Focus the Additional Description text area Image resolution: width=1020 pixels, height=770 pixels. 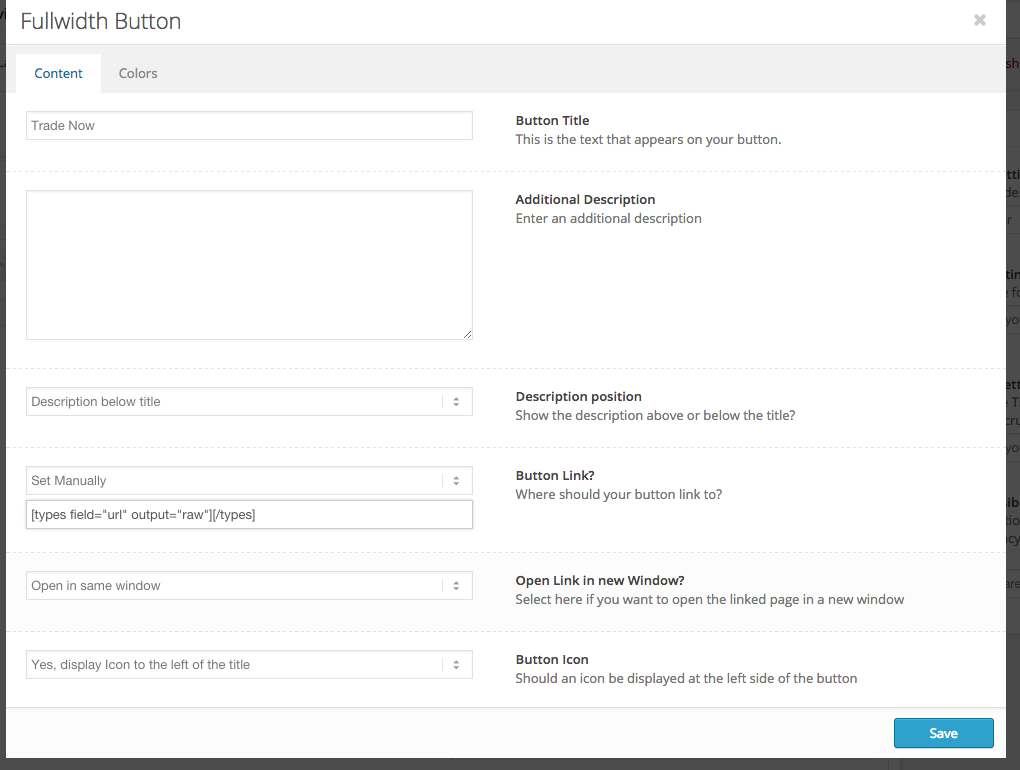pyautogui.click(x=249, y=265)
